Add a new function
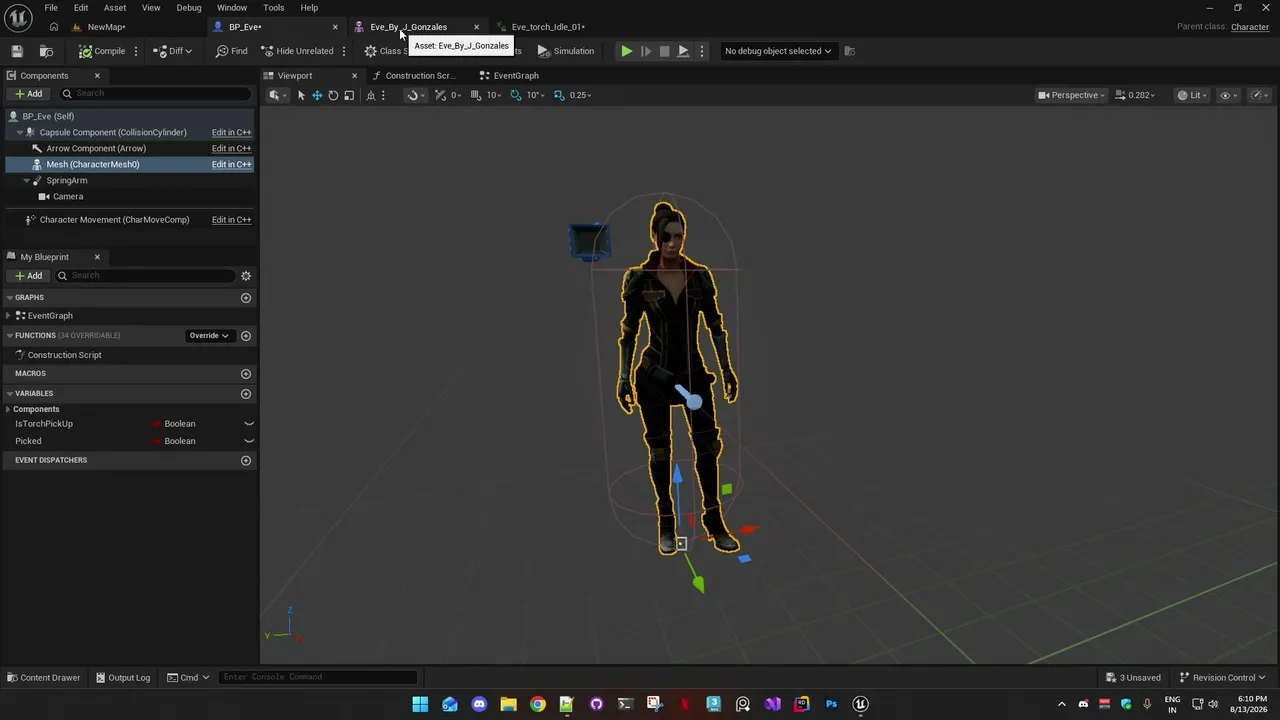Screen dimensions: 1280x720 (x=246, y=336)
